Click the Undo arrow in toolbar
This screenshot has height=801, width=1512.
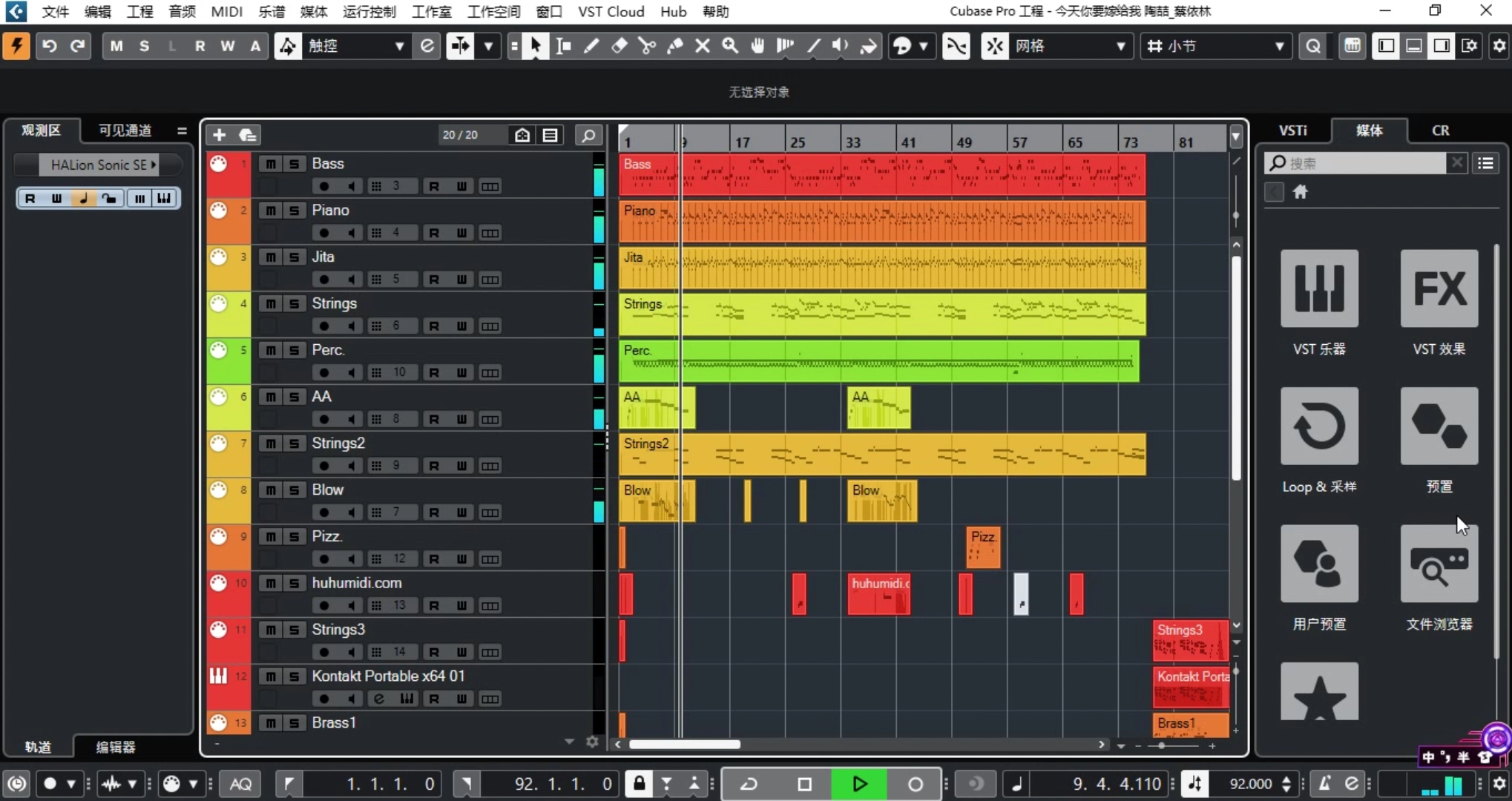50,46
